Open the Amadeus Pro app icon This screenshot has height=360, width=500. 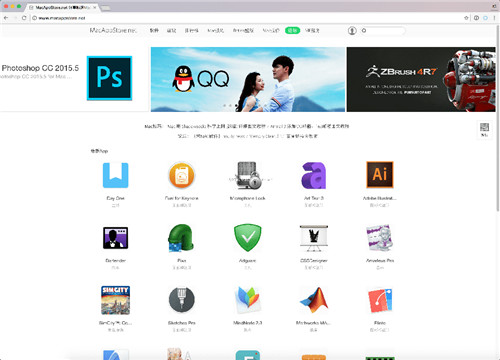tap(380, 238)
